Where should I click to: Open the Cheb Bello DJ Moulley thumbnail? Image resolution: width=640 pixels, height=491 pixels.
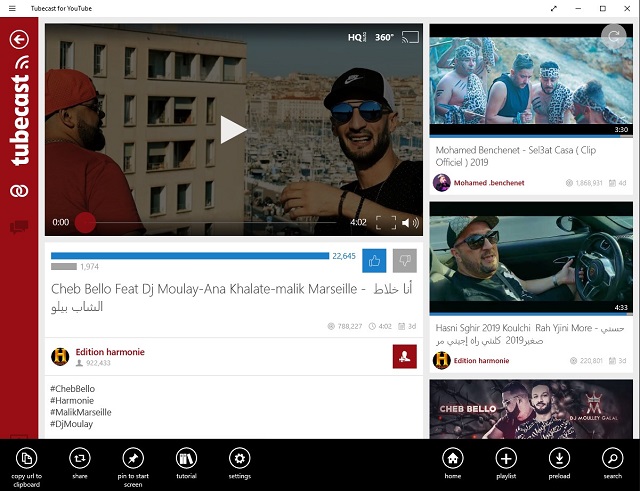tap(531, 409)
